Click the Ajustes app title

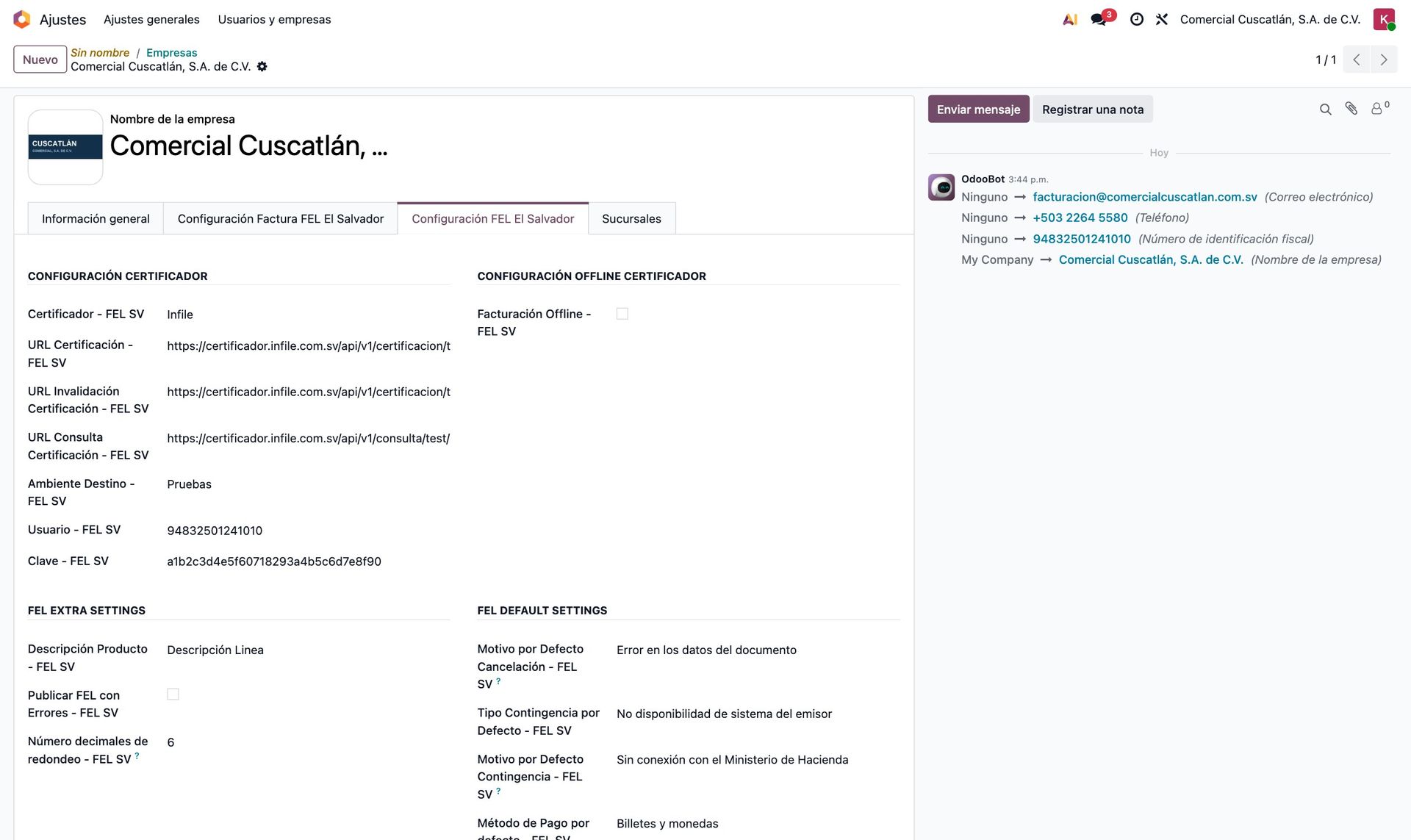[x=62, y=20]
